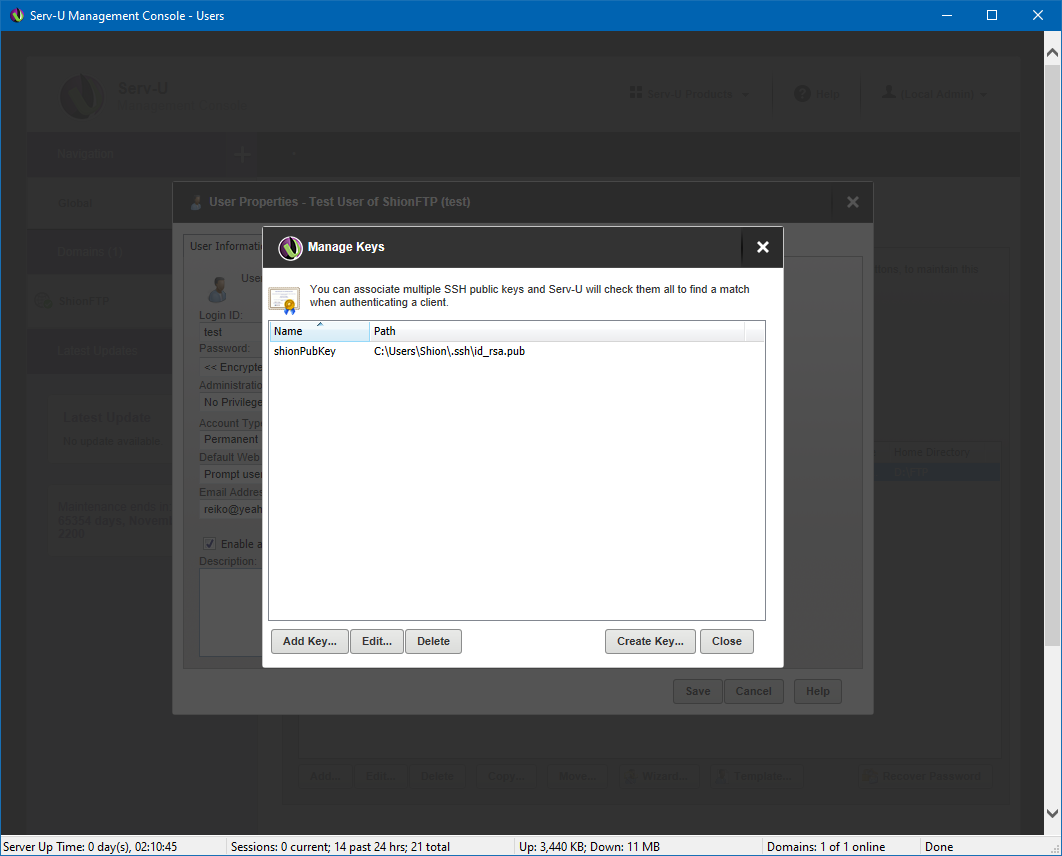Open the (Local Admin) user dropdown
This screenshot has width=1062, height=856.
pyautogui.click(x=935, y=93)
